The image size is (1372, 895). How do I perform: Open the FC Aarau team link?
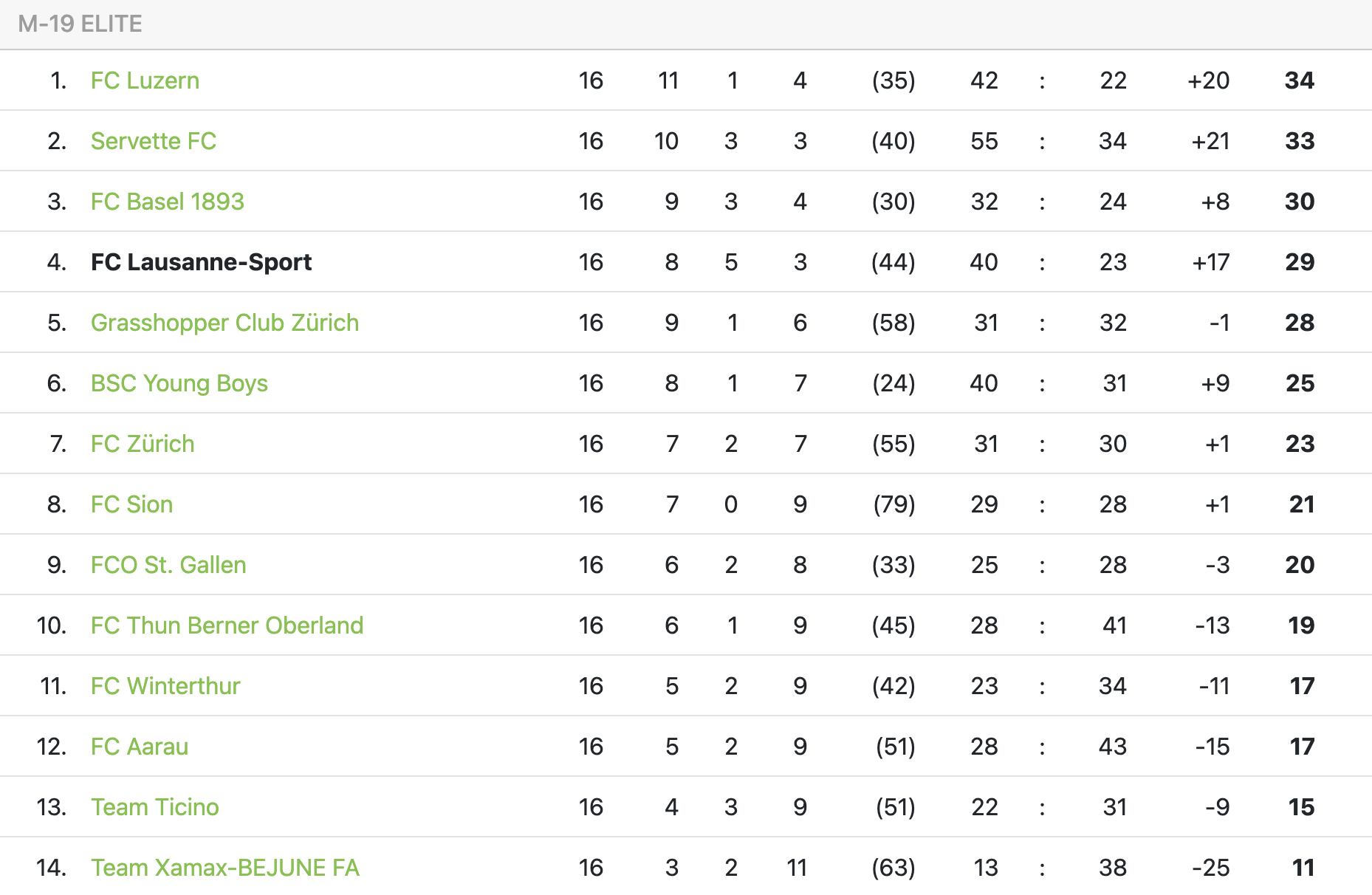[139, 747]
